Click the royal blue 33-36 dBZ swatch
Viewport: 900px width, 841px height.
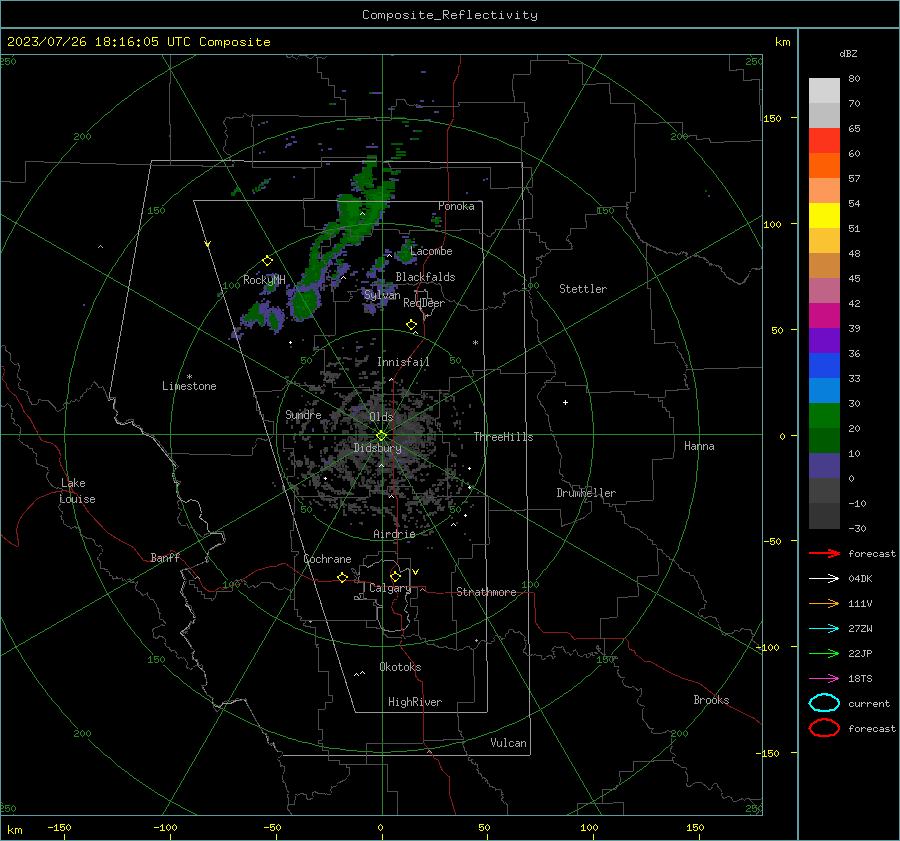click(x=824, y=366)
